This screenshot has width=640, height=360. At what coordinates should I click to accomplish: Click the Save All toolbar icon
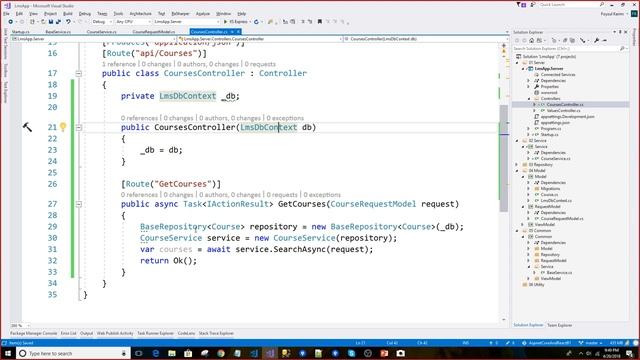58,22
